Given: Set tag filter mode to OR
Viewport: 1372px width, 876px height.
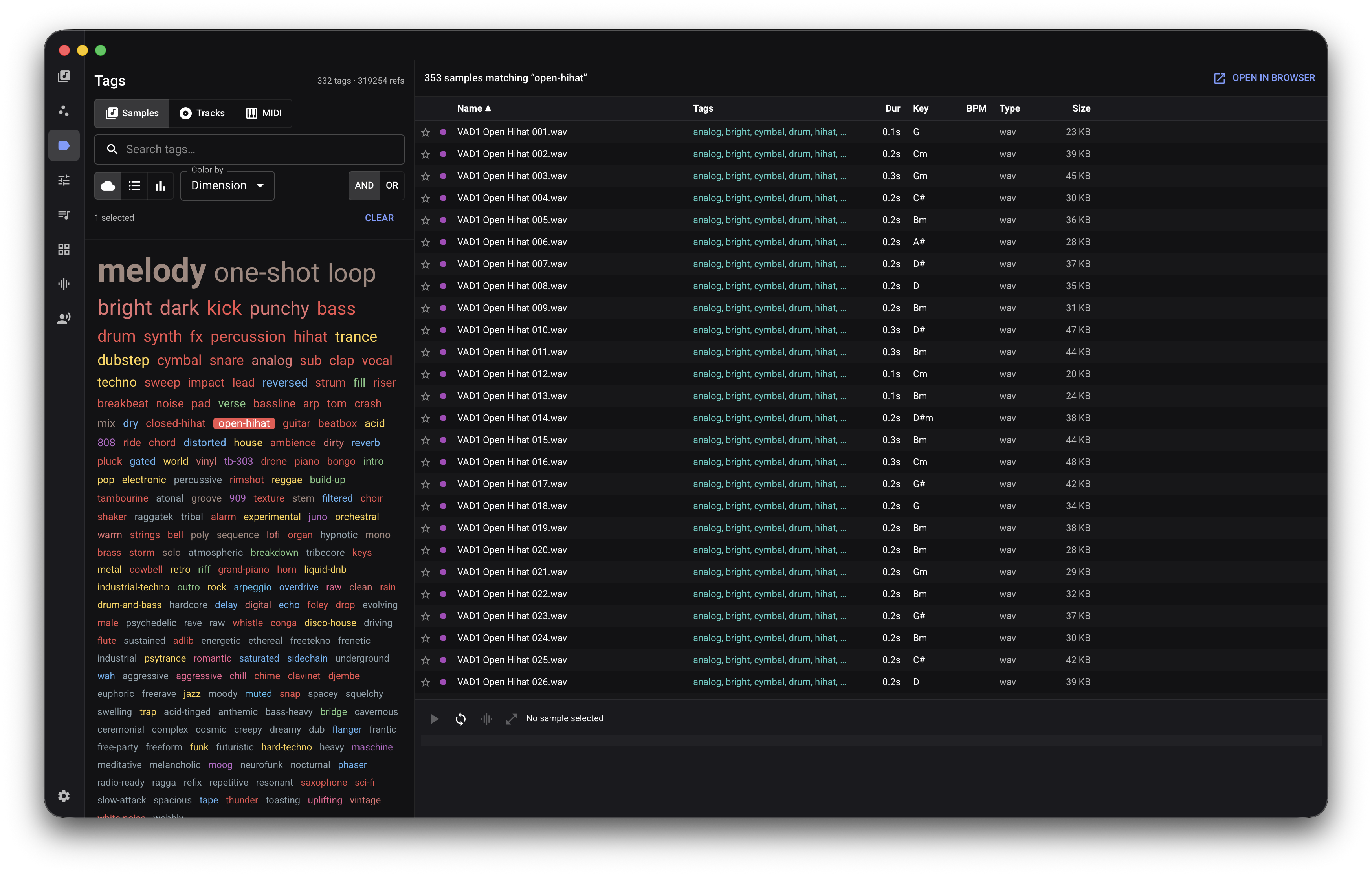Looking at the screenshot, I should (392, 186).
